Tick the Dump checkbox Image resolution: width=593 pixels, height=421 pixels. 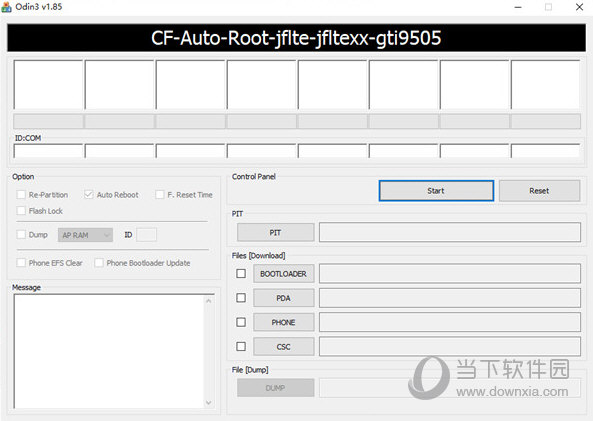click(x=21, y=235)
